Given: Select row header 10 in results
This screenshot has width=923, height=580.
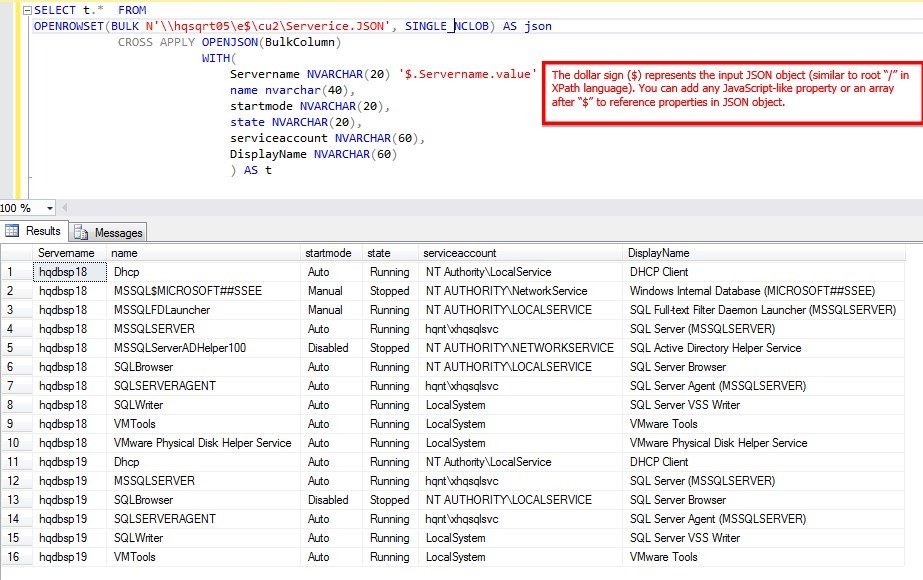Looking at the screenshot, I should (x=16, y=442).
